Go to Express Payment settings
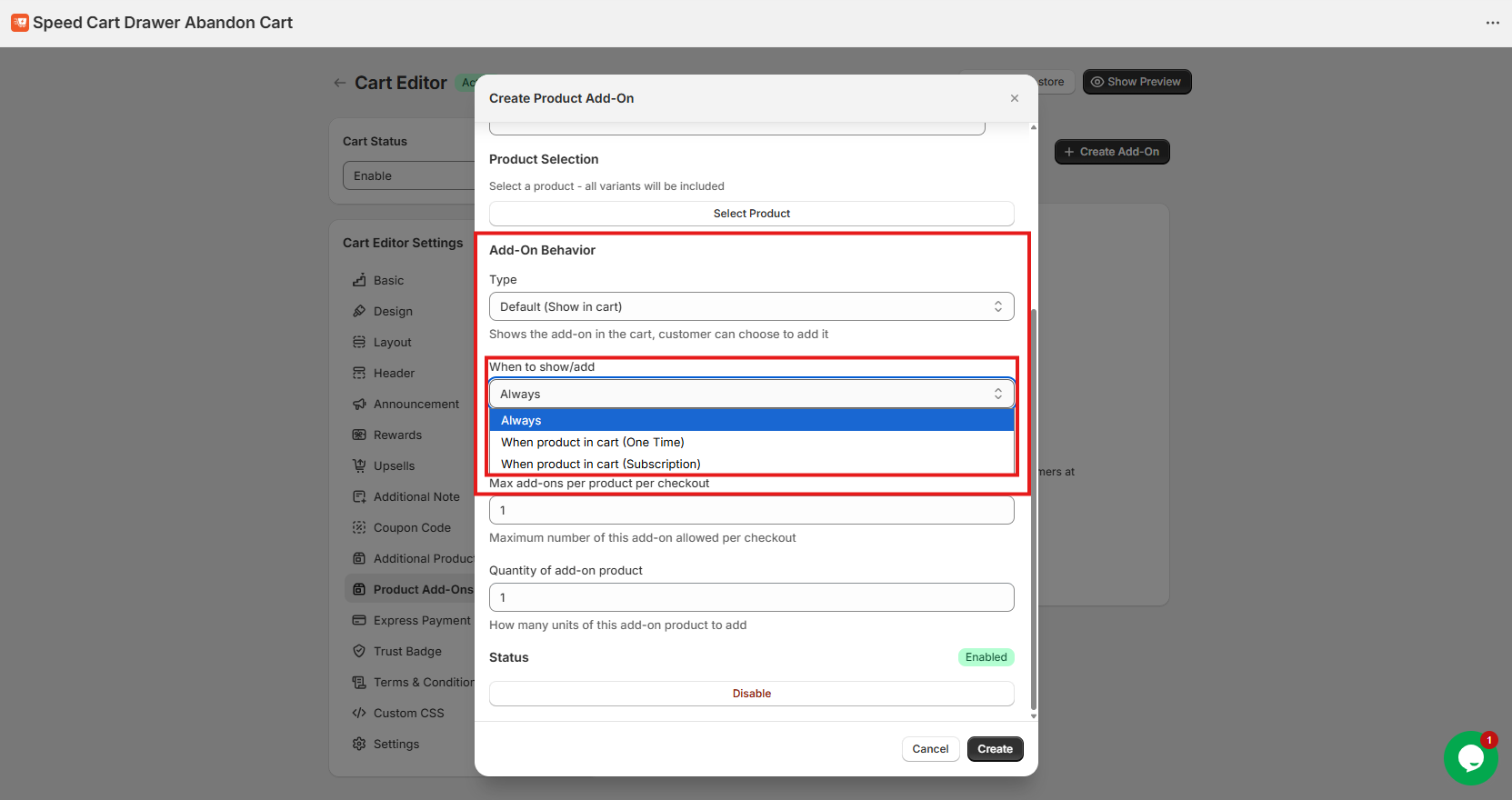The image size is (1512, 800). click(422, 620)
